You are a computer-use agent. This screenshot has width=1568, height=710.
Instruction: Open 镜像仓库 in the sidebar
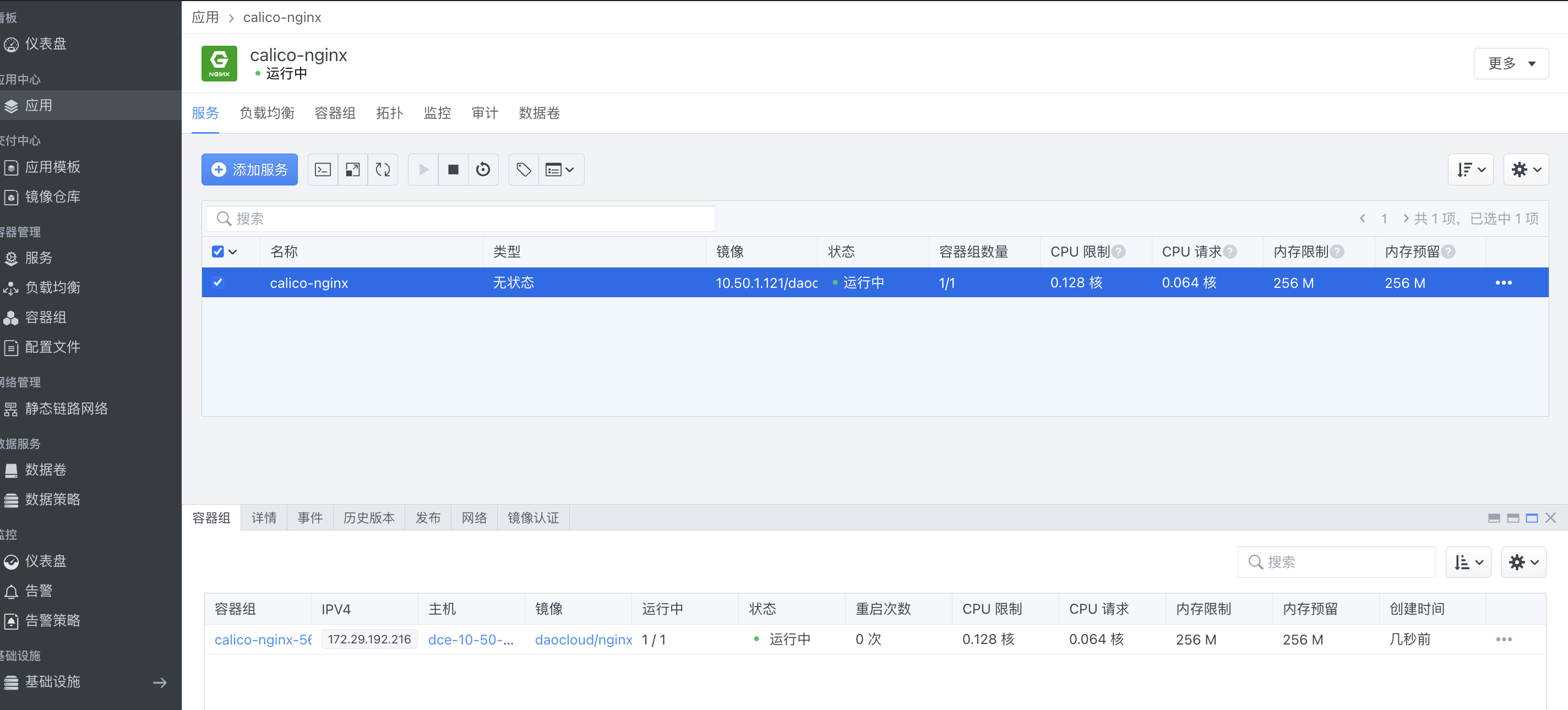tap(52, 196)
